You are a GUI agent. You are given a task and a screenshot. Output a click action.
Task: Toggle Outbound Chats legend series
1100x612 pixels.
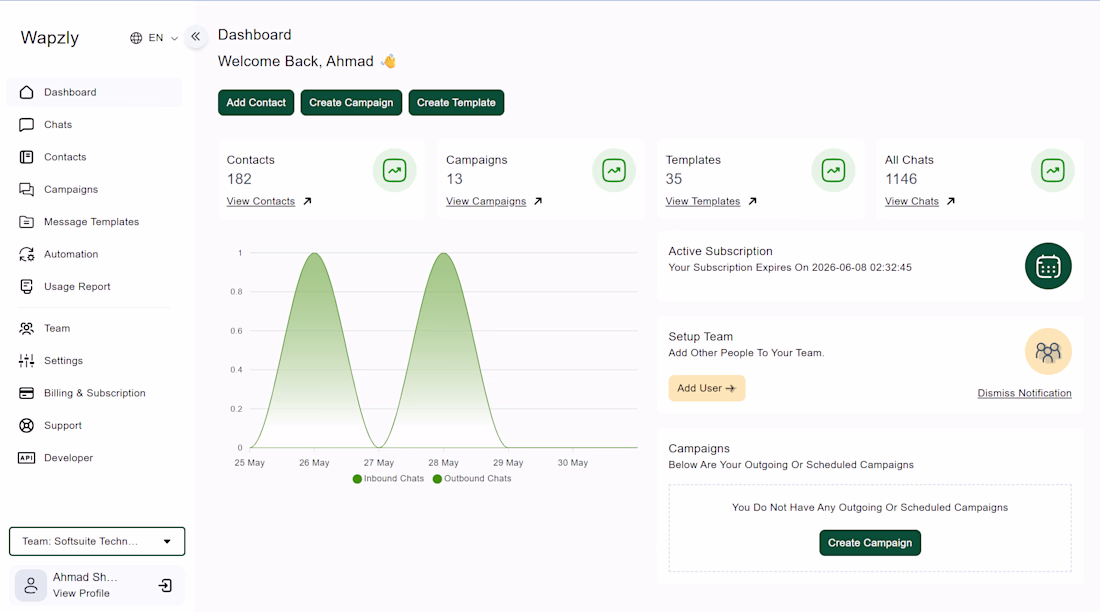[472, 479]
